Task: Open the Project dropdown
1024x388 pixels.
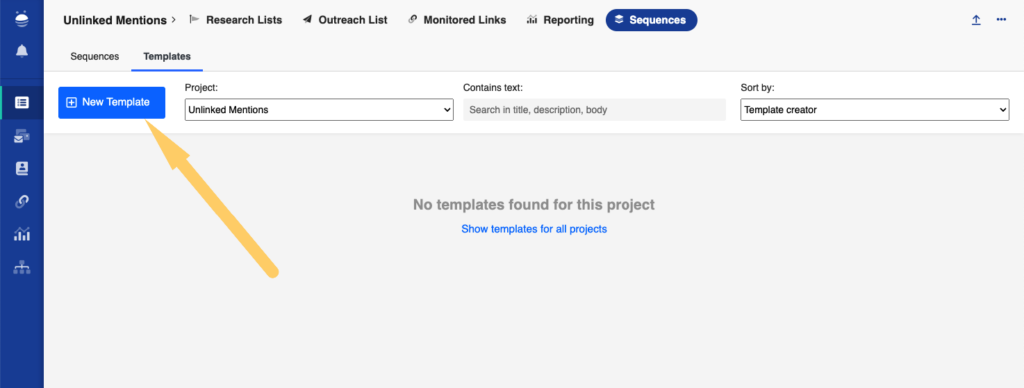Action: pyautogui.click(x=319, y=110)
